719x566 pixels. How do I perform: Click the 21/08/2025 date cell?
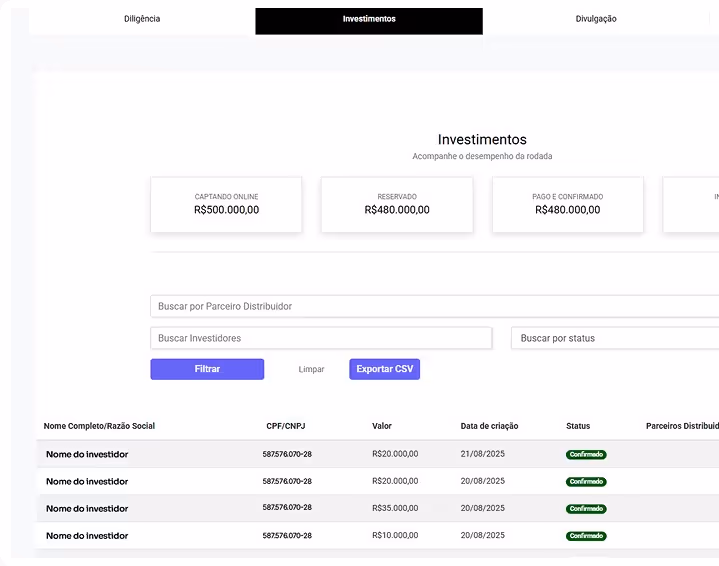482,454
